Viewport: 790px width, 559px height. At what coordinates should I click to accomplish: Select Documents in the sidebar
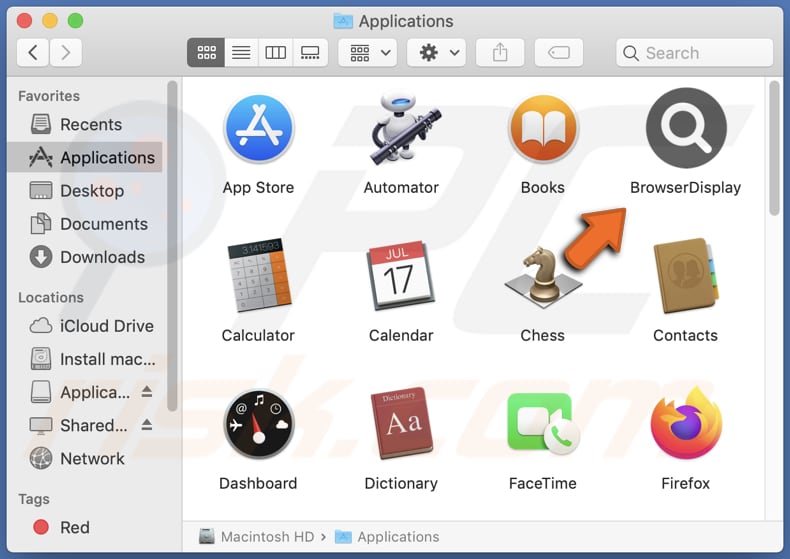85,224
